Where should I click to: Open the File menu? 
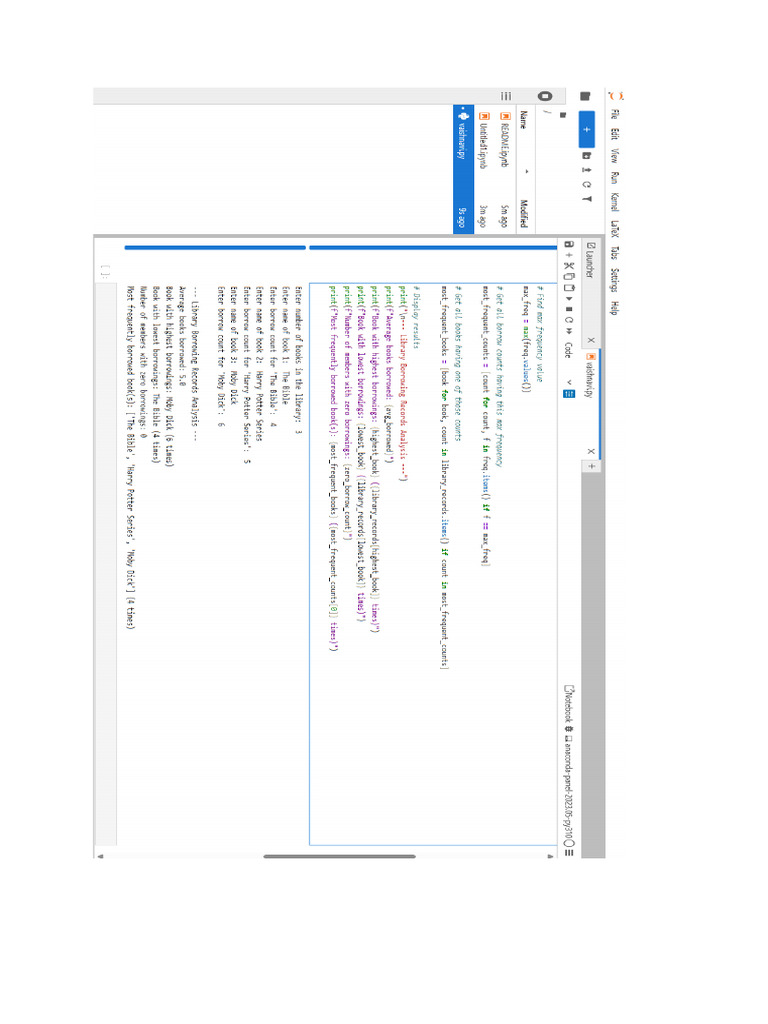pos(614,114)
